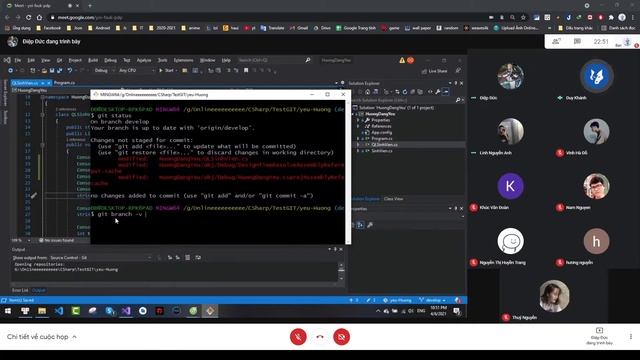Open the Visual Studio File menu
The image size is (640, 360).
tap(18, 60)
